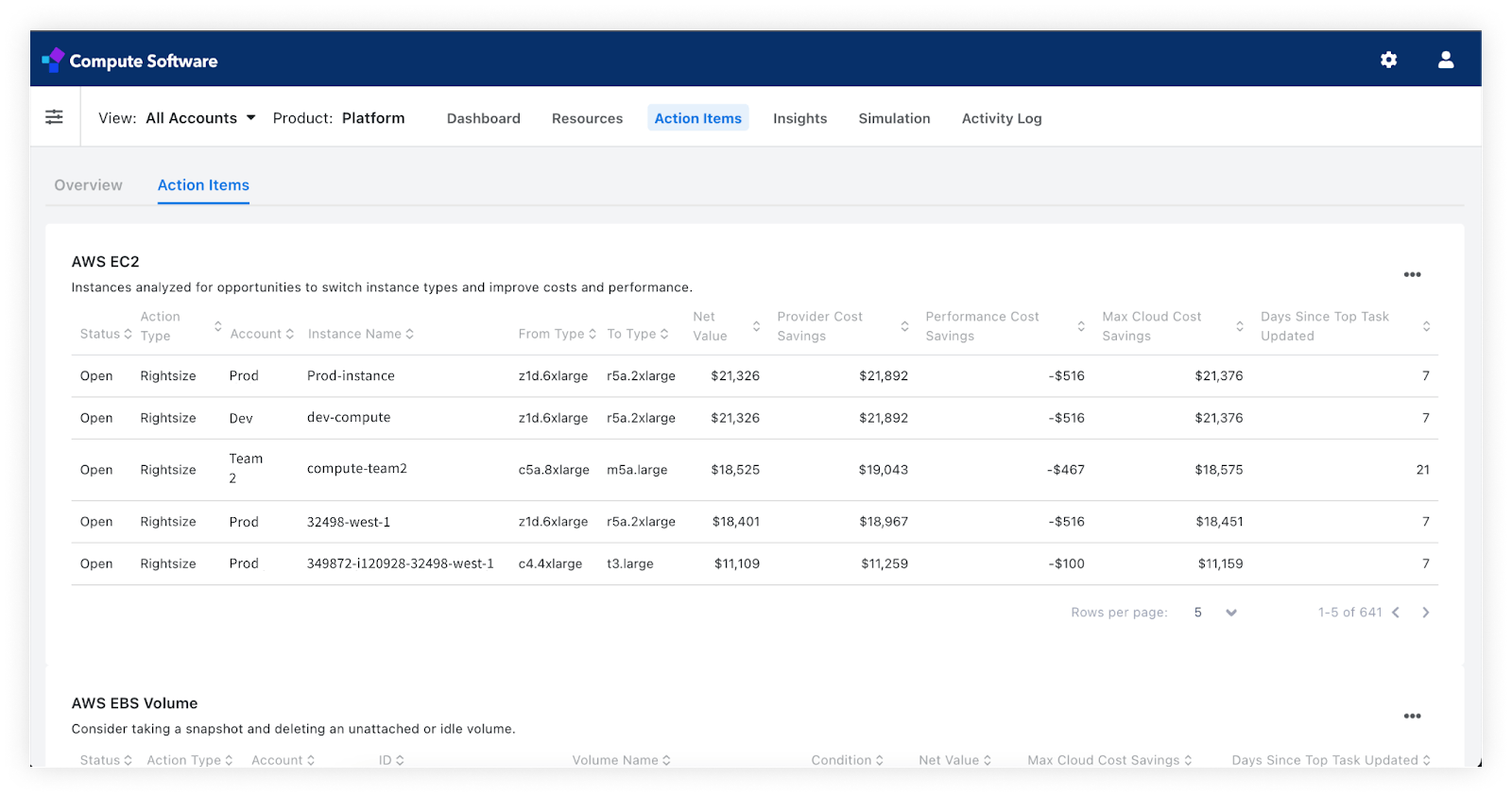Click the -$467 performance cost savings
The image size is (1512, 797).
[1066, 470]
